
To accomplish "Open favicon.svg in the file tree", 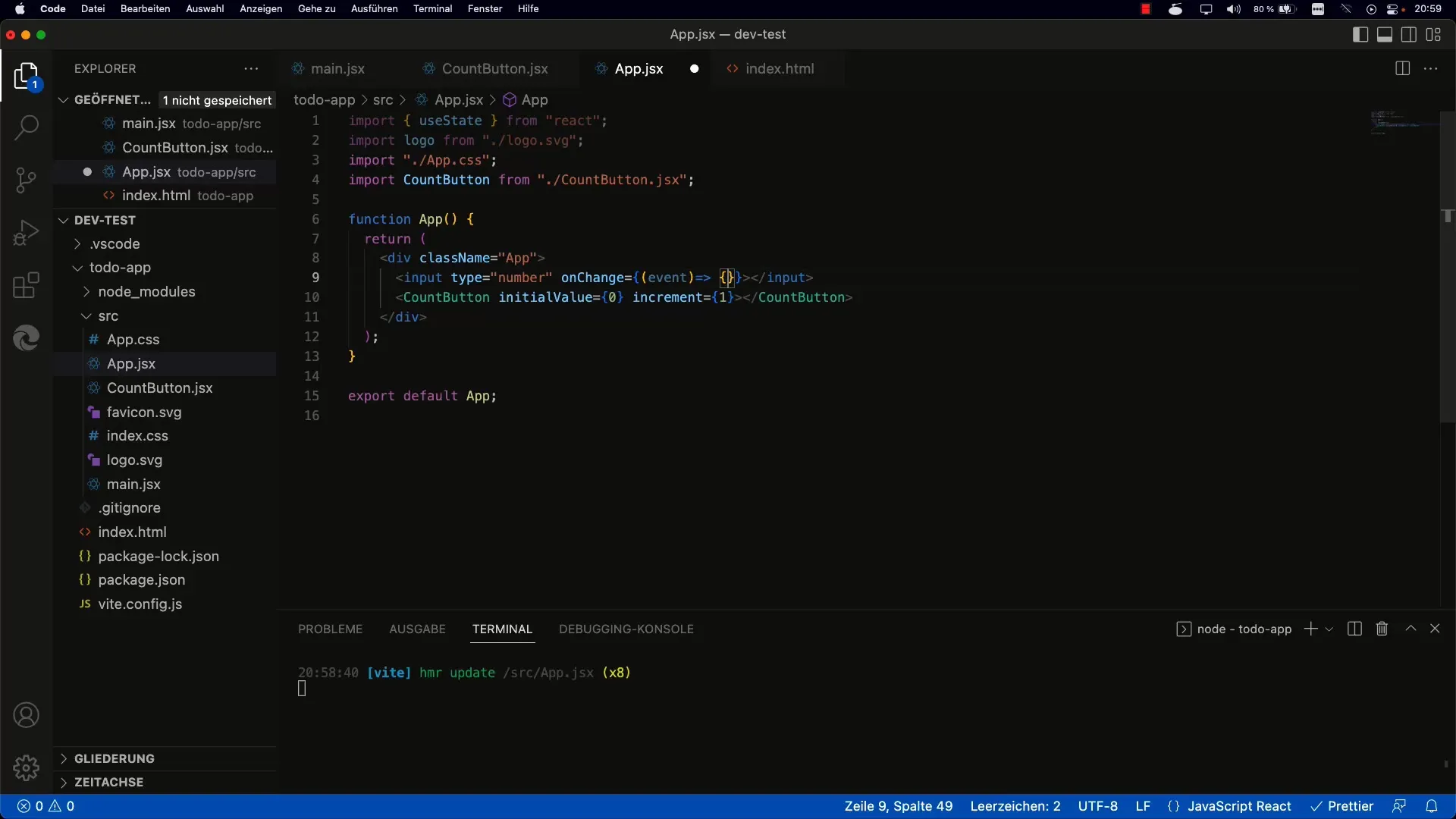I will (x=144, y=412).
